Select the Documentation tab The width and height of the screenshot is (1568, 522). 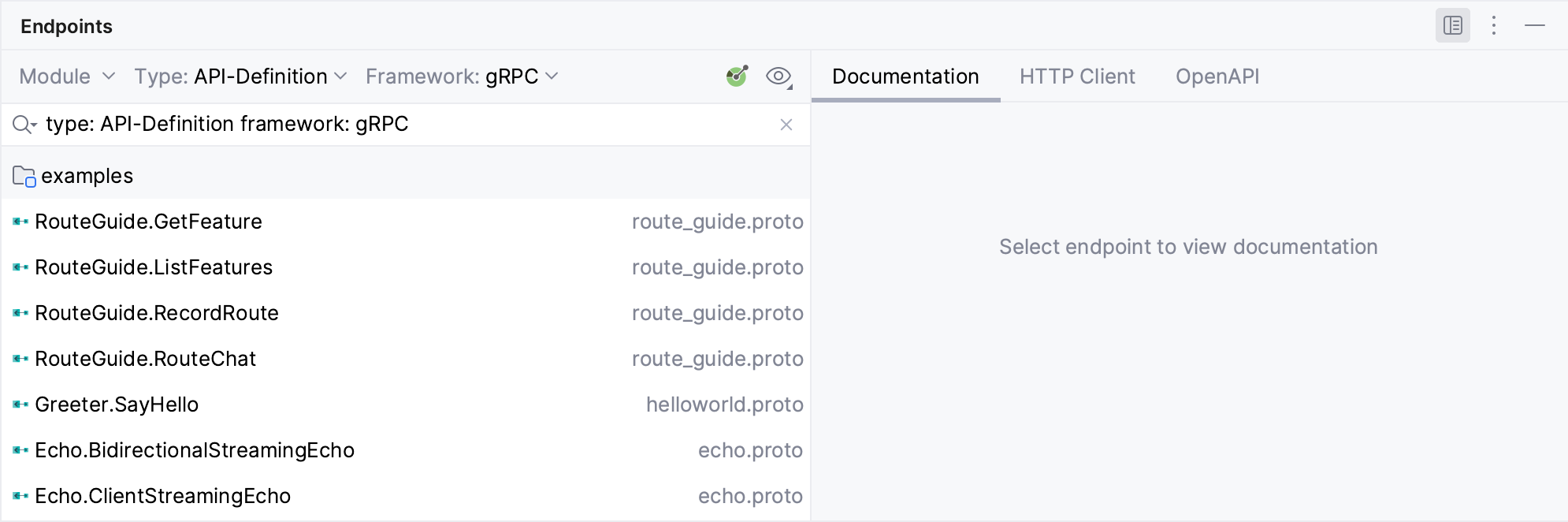pyautogui.click(x=905, y=76)
